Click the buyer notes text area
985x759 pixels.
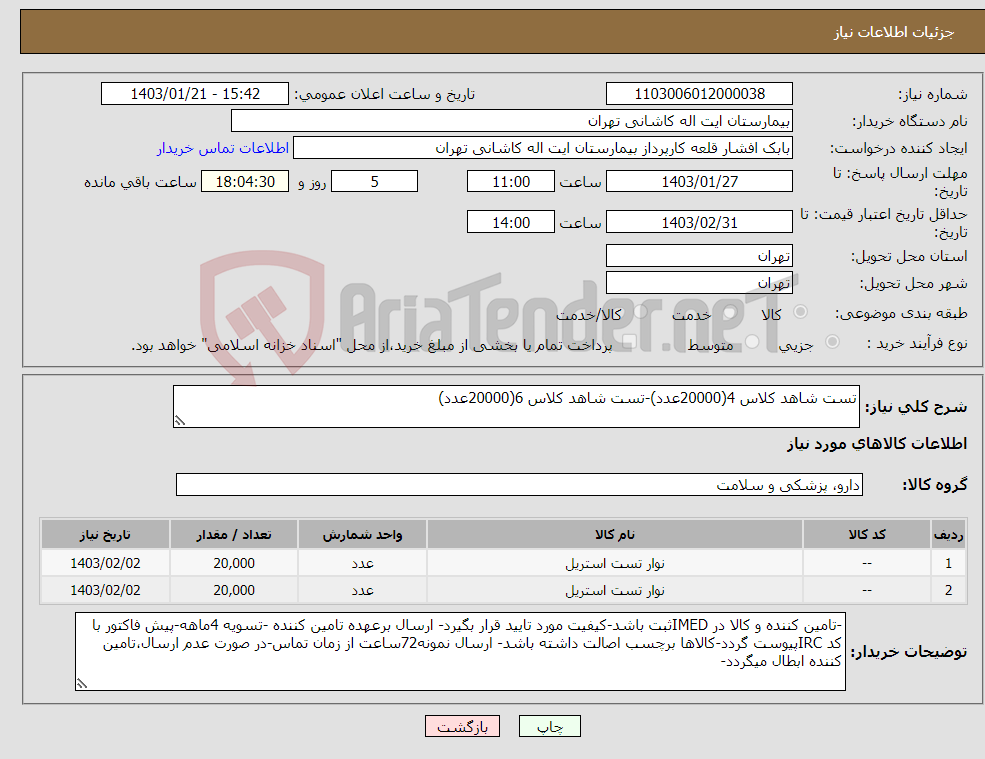[x=460, y=652]
